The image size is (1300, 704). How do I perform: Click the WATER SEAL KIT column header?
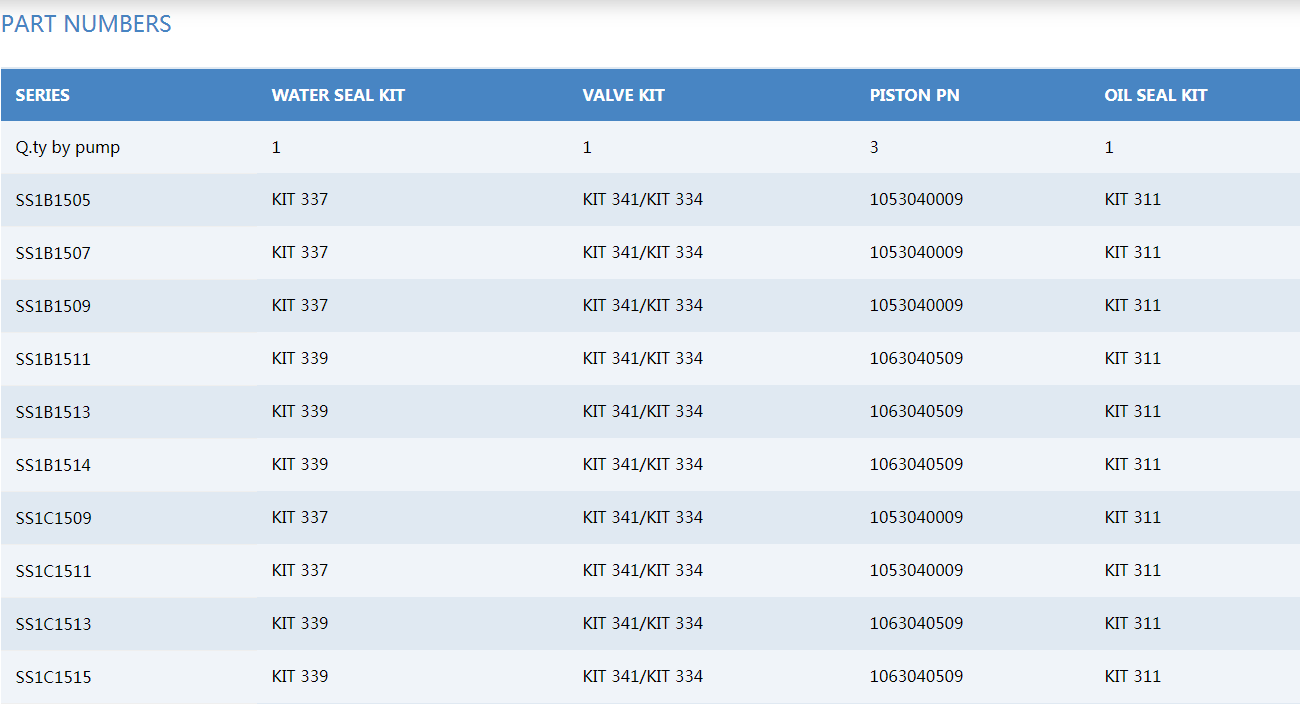coord(338,95)
